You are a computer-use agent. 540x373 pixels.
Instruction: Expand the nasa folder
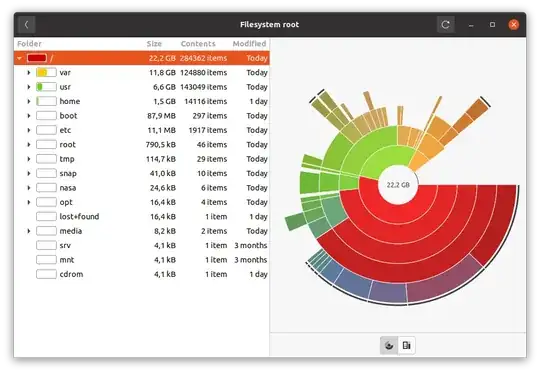[29, 188]
